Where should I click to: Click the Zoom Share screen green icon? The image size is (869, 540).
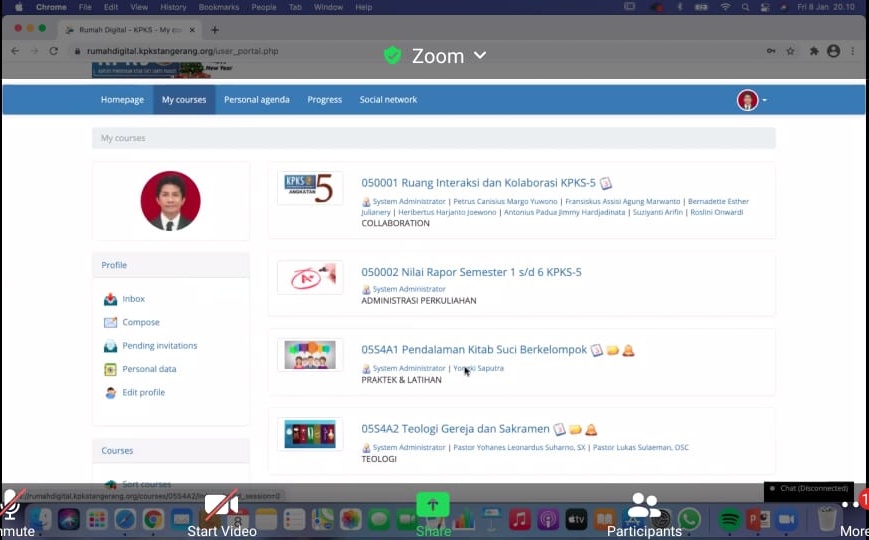pos(433,505)
